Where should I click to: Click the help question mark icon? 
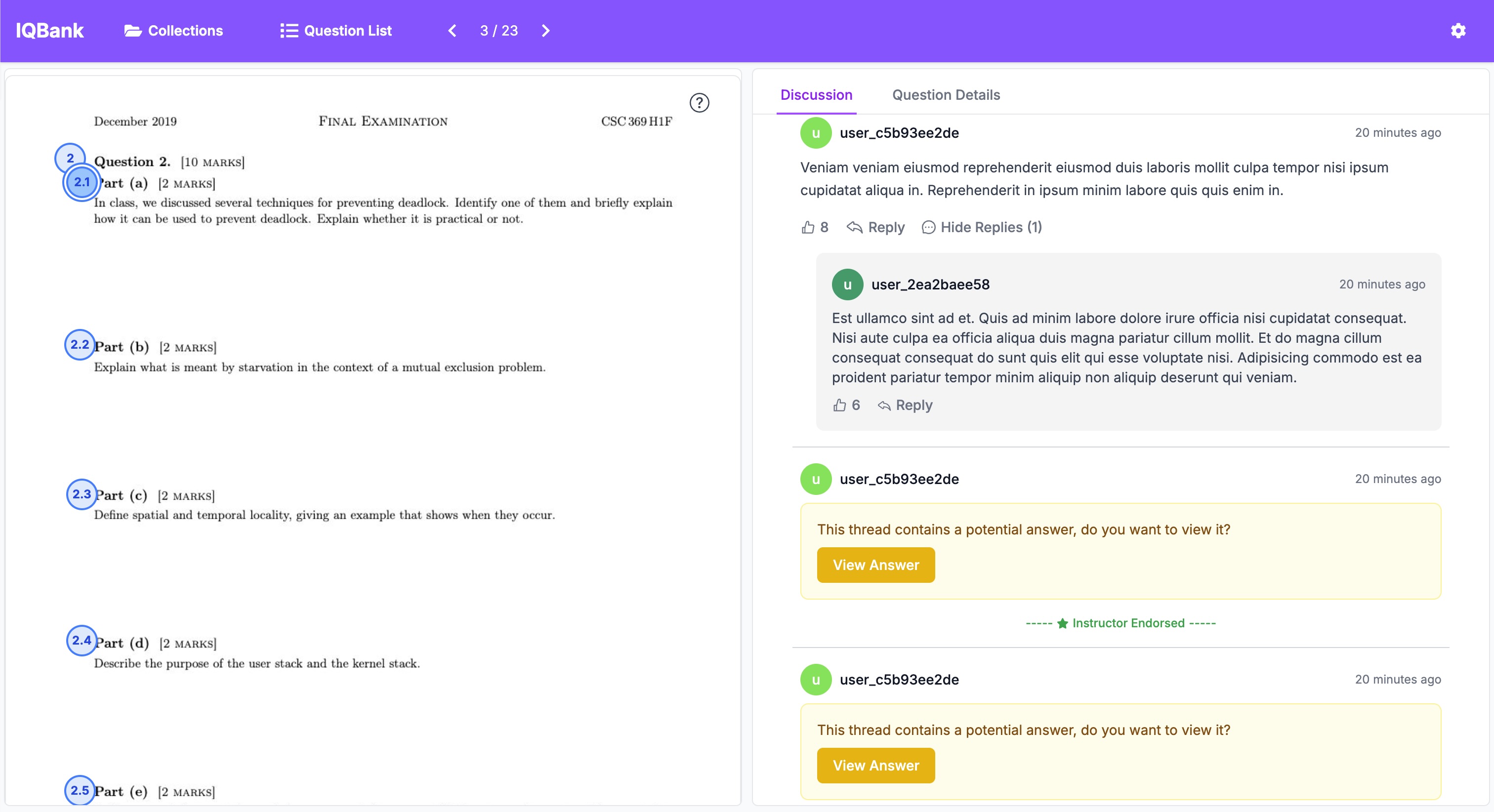pos(699,103)
